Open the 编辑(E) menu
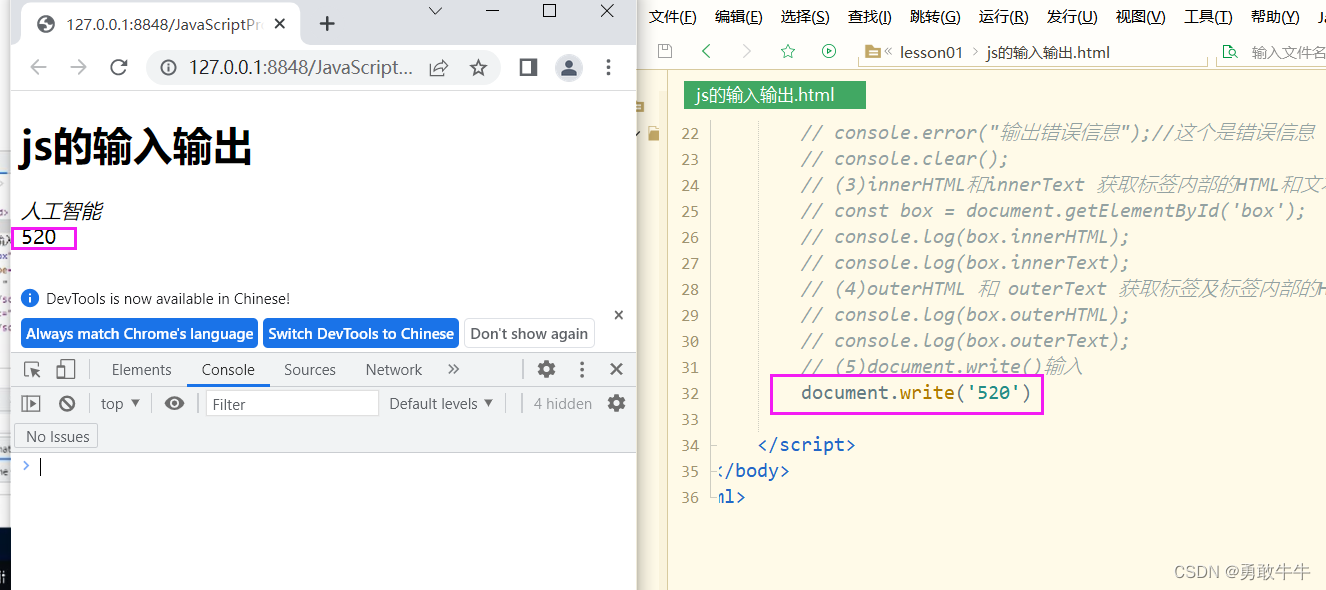 click(x=739, y=16)
